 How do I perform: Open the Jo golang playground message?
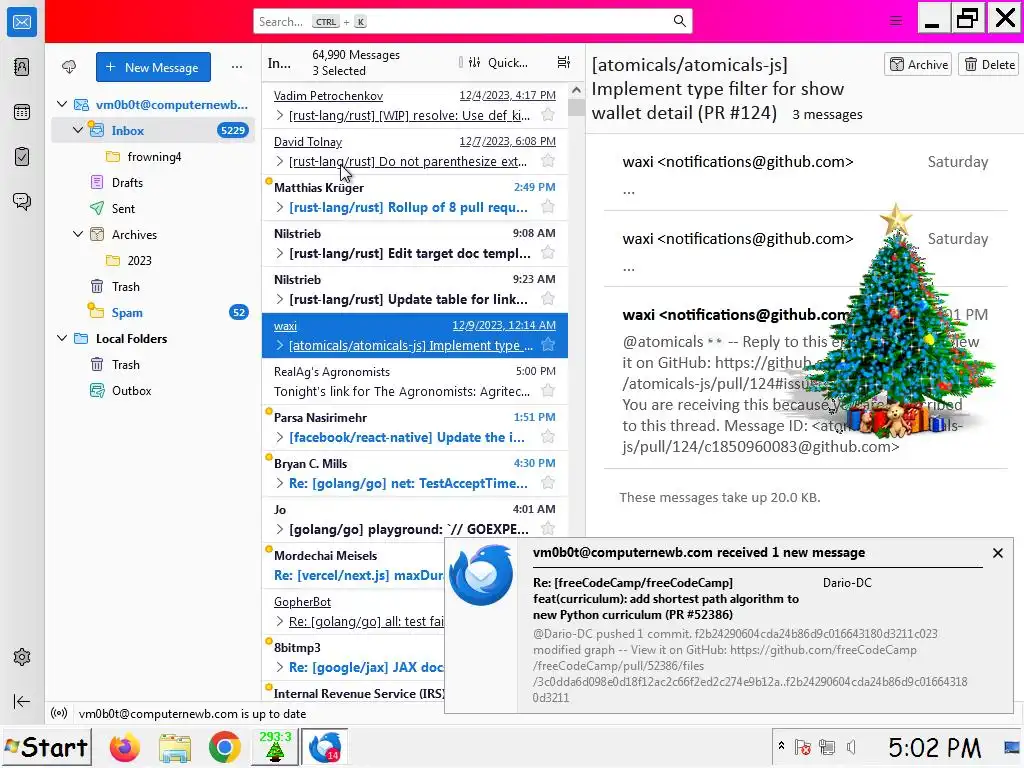(x=415, y=519)
